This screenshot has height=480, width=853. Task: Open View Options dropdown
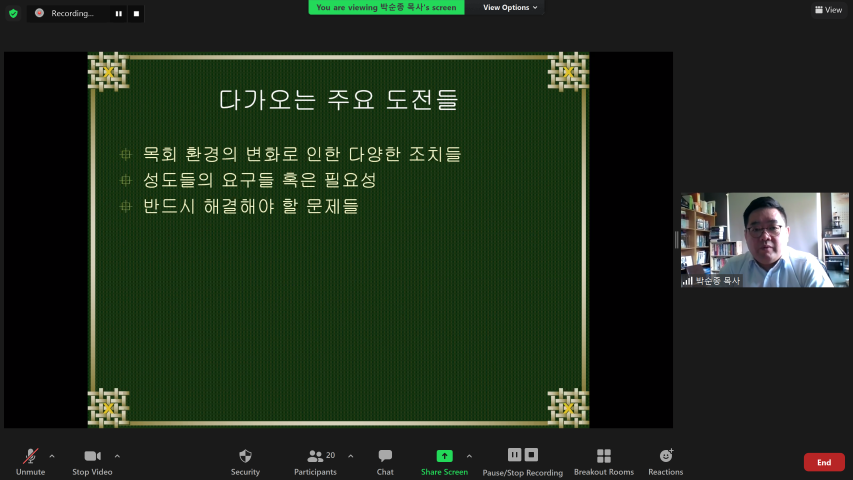point(510,8)
